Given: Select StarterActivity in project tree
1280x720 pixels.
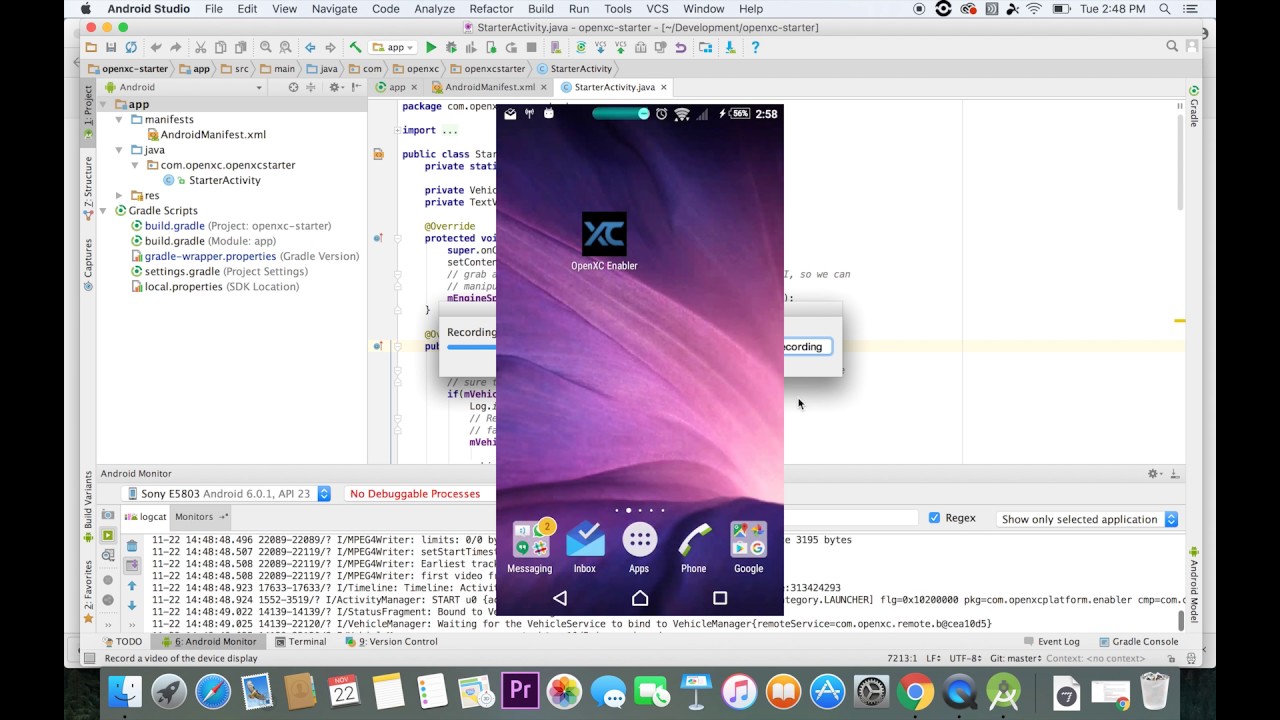Looking at the screenshot, I should (x=217, y=180).
